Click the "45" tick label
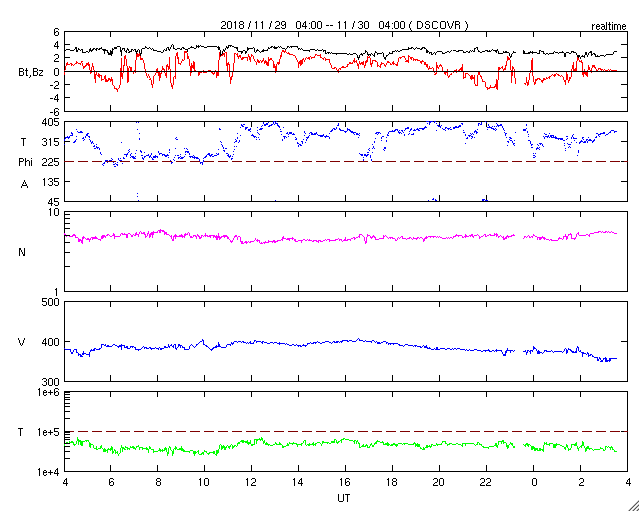This screenshot has height=512, width=640. click(54, 201)
